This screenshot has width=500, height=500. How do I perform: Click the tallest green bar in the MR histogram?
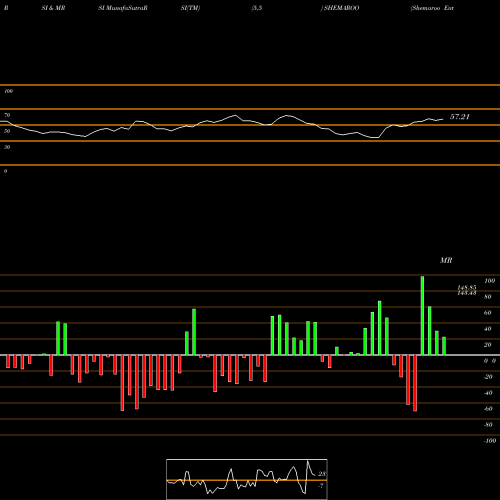(422, 316)
